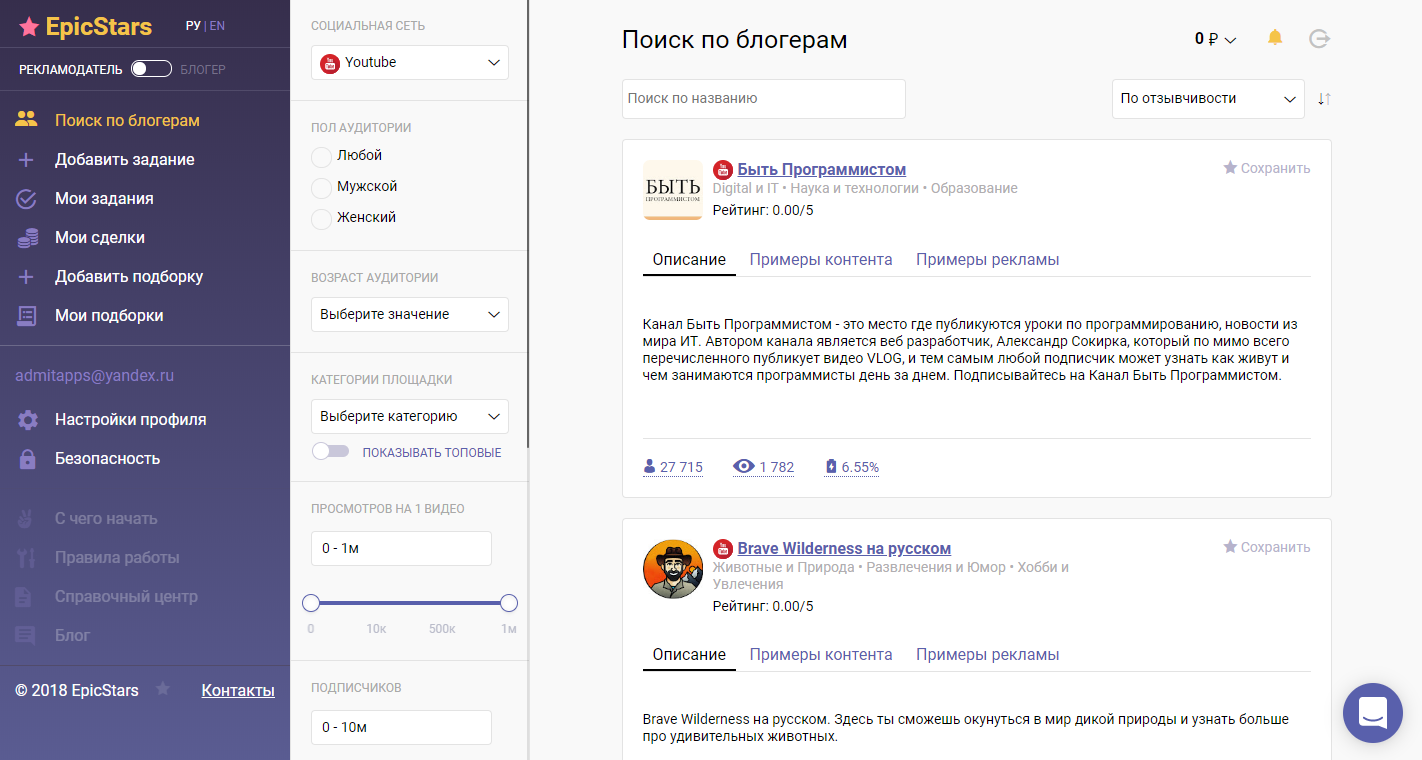The image size is (1422, 760).
Task: Click the notification bell icon
Action: coord(1274,38)
